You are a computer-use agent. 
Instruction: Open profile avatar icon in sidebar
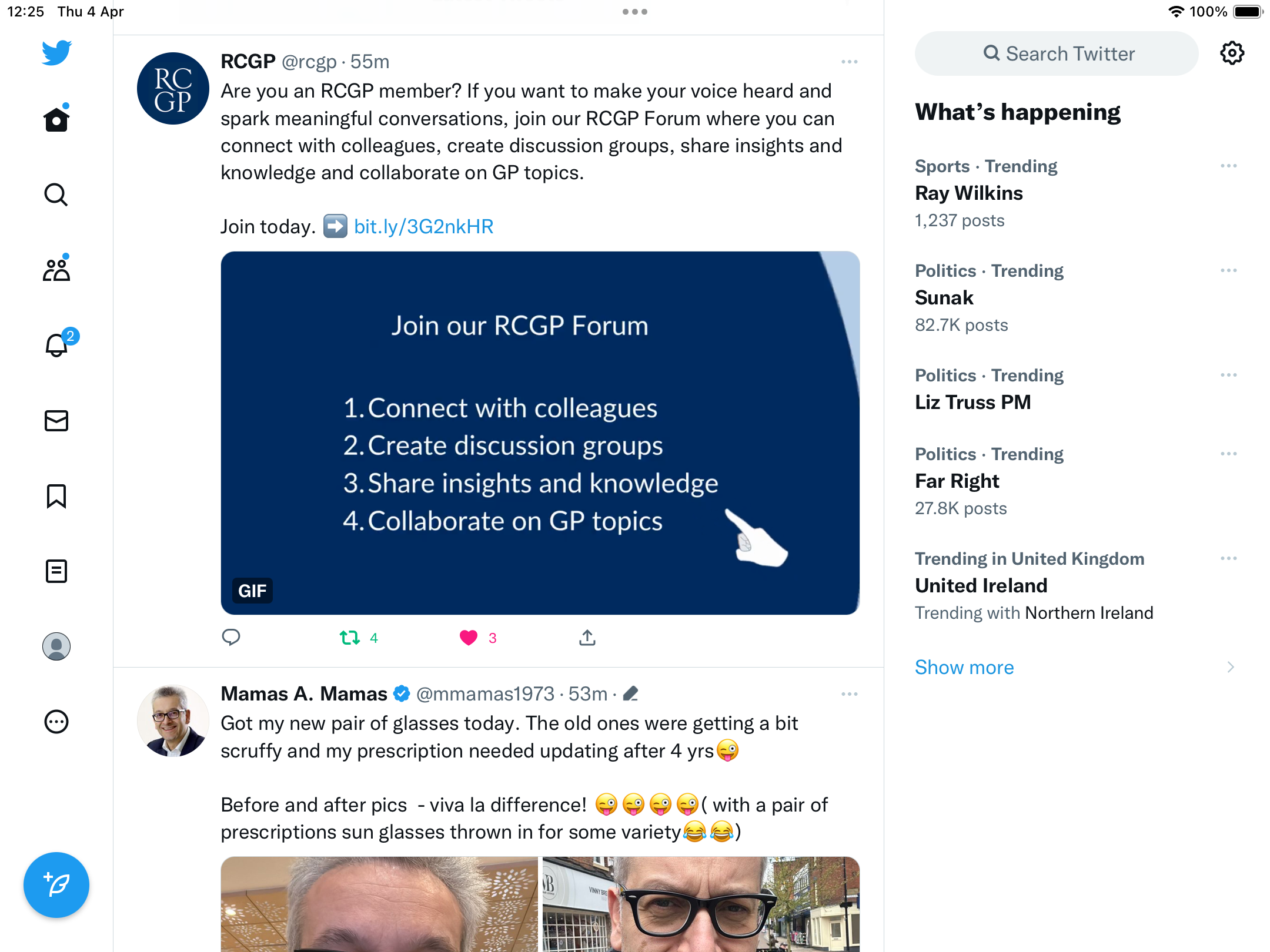coord(56,646)
